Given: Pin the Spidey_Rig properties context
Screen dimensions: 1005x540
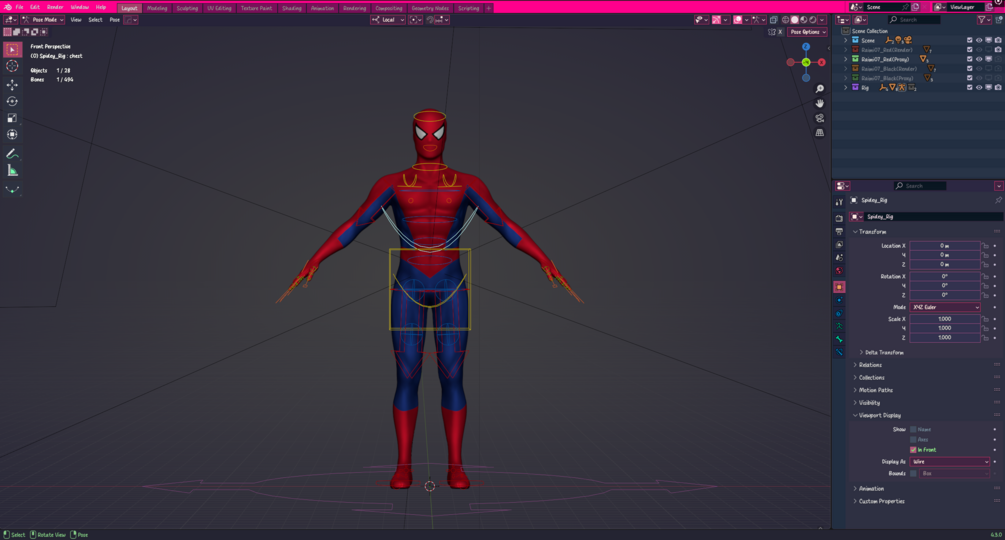Looking at the screenshot, I should pos(998,200).
